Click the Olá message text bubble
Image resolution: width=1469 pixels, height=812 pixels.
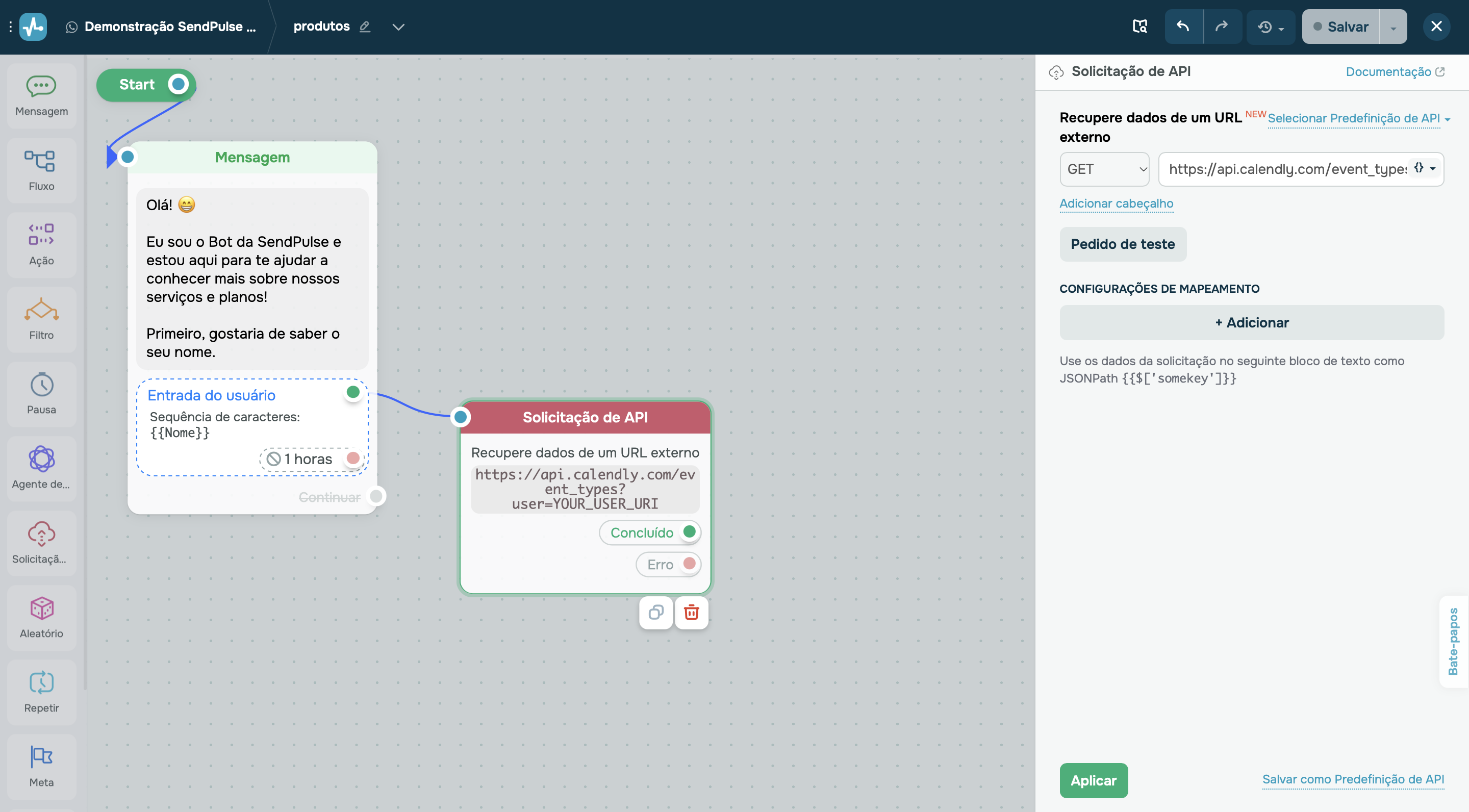point(252,278)
